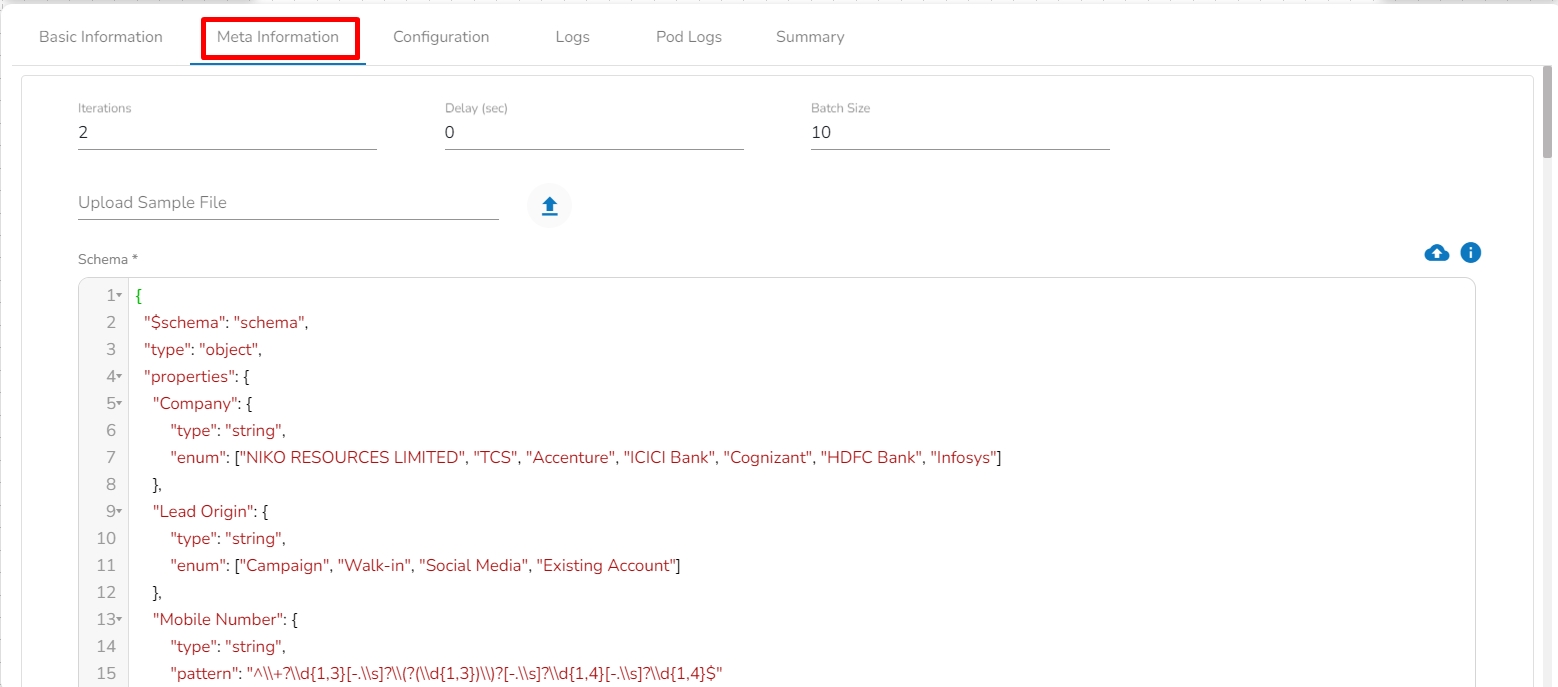Image resolution: width=1558 pixels, height=687 pixels.
Task: Open the schema info icon
Action: (1470, 253)
